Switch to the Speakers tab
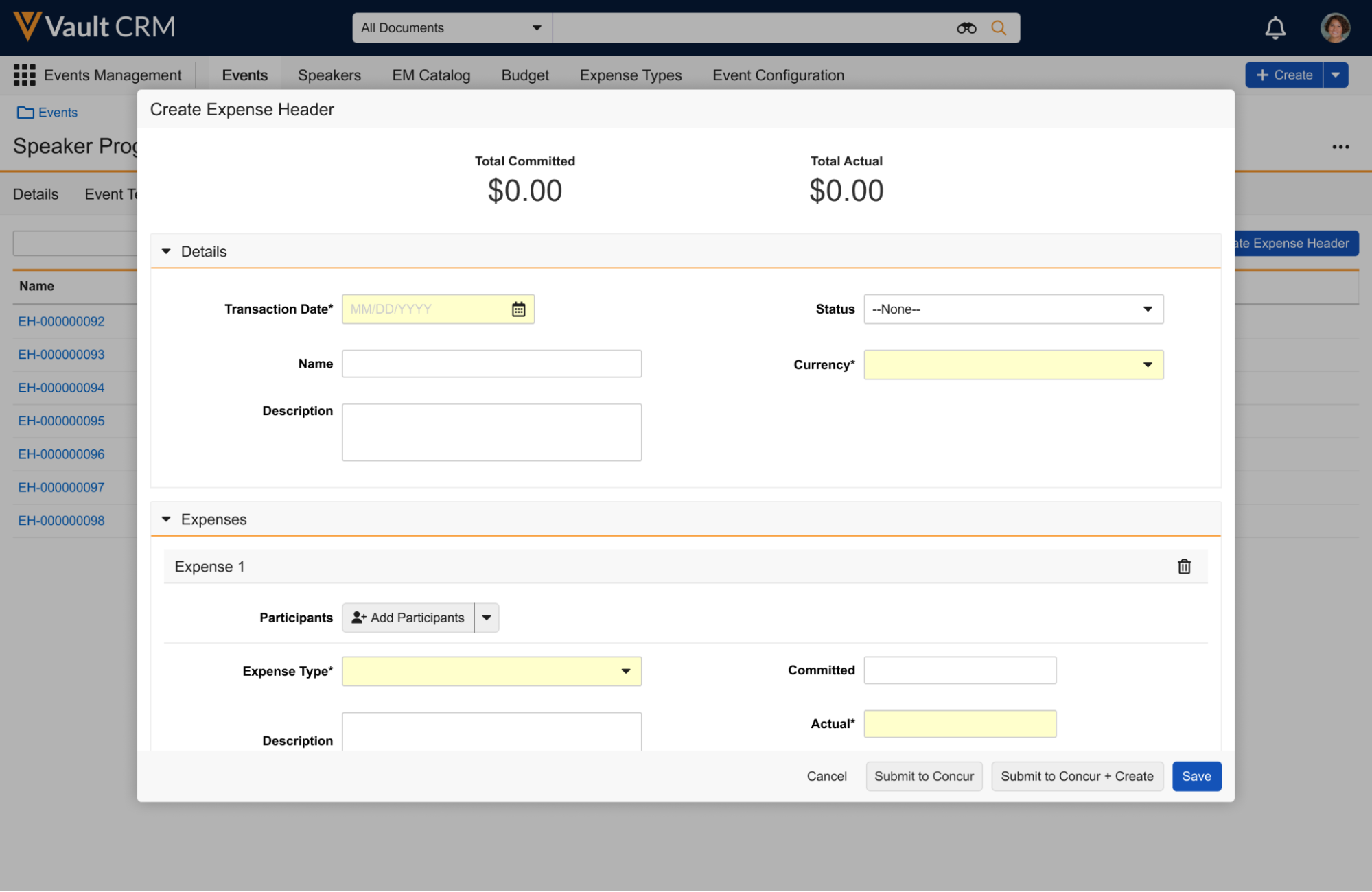 (x=329, y=75)
